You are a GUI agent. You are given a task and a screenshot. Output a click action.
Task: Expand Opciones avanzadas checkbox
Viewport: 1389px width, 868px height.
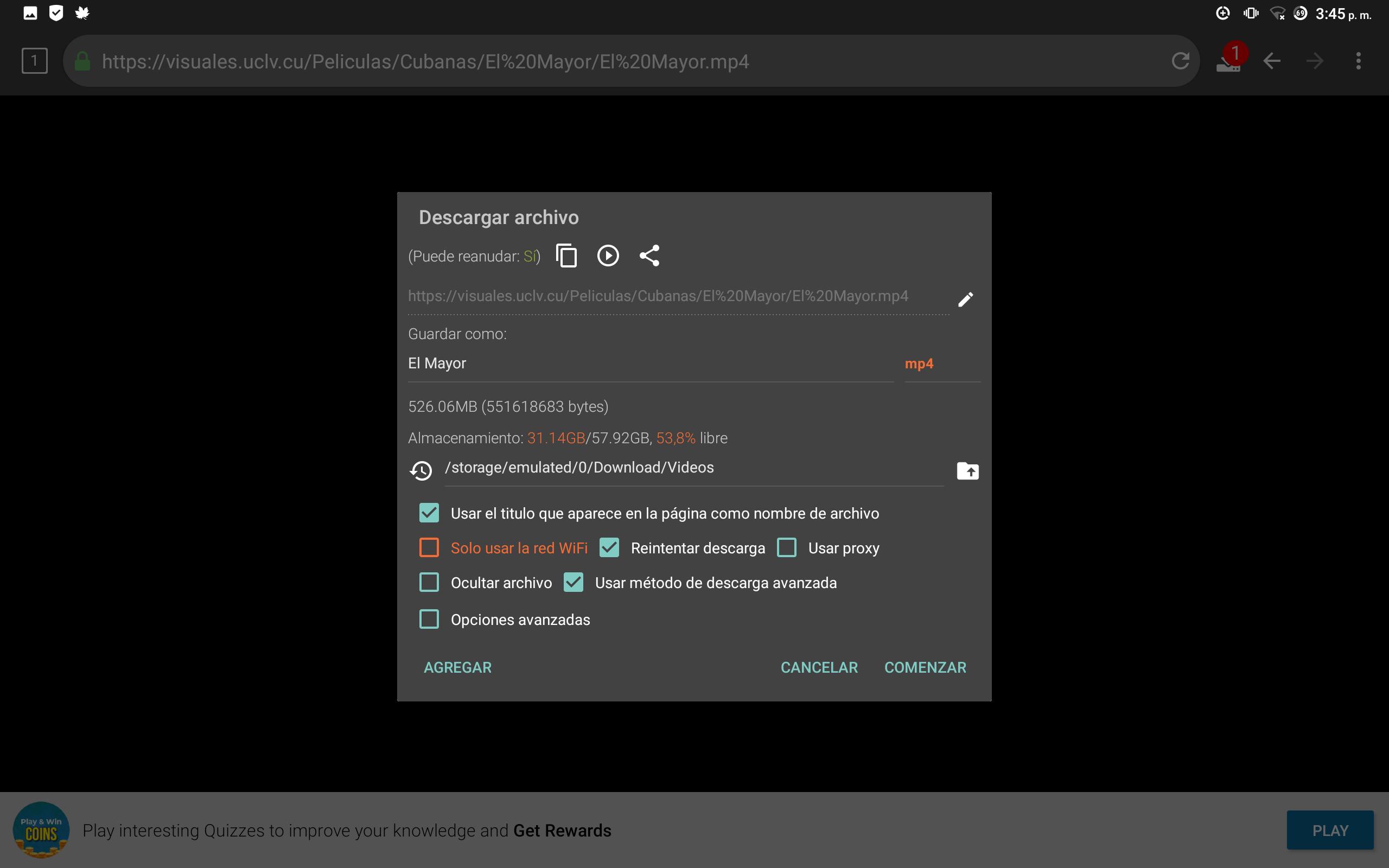coord(429,619)
